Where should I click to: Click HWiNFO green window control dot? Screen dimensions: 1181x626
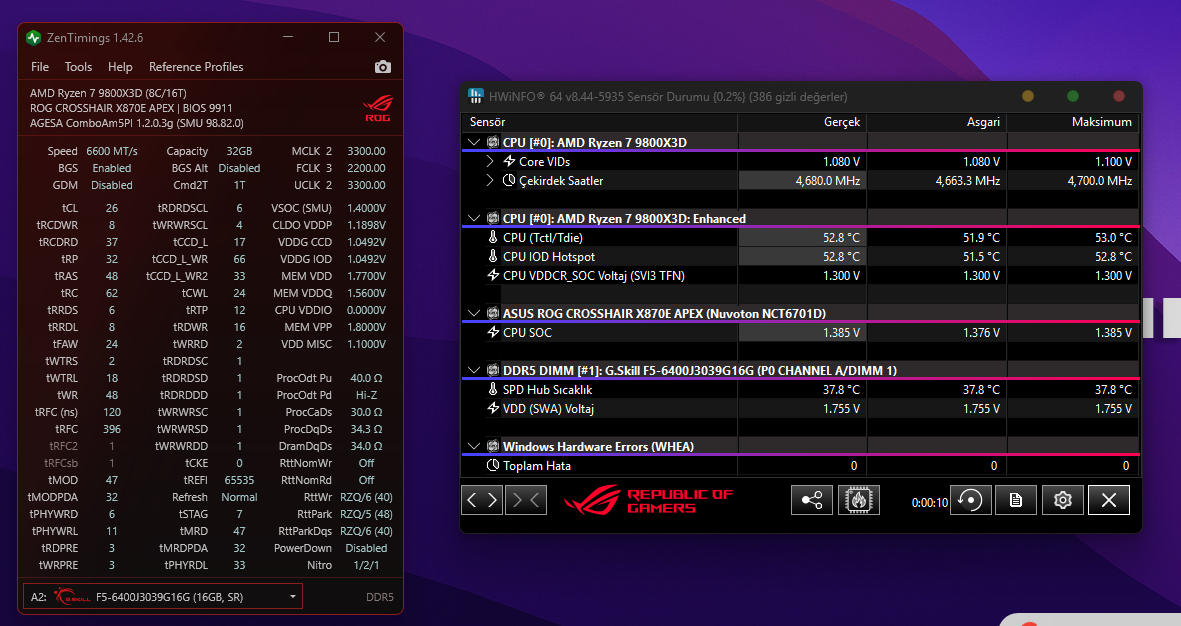point(1073,96)
